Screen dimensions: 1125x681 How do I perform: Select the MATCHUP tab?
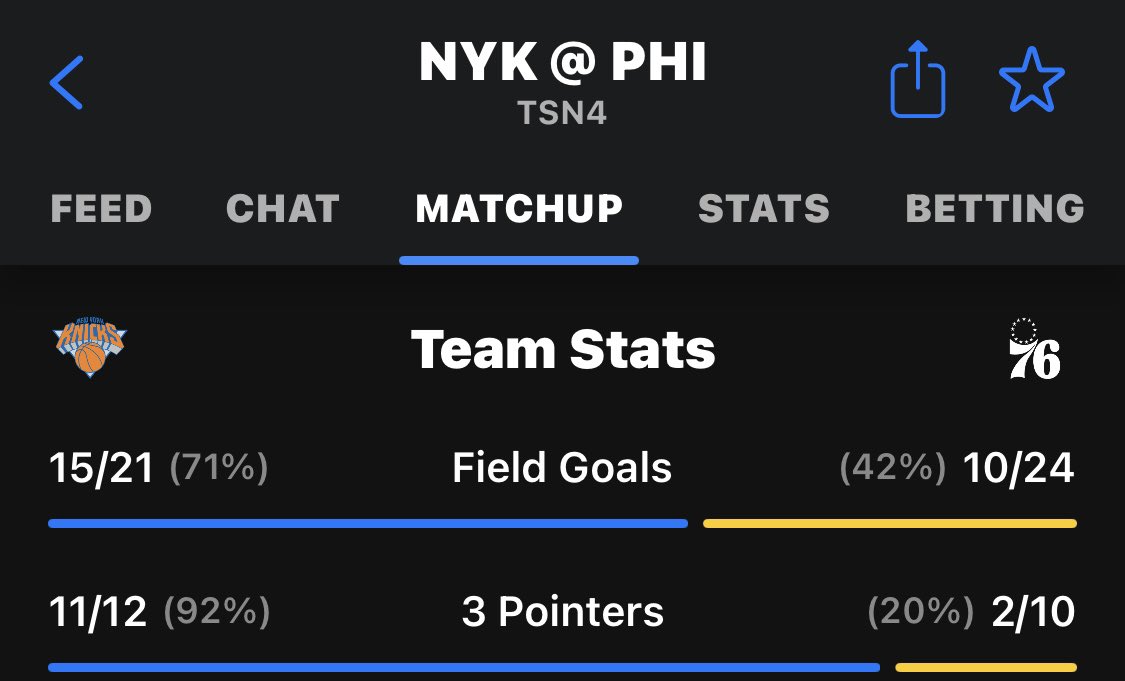pyautogui.click(x=519, y=209)
